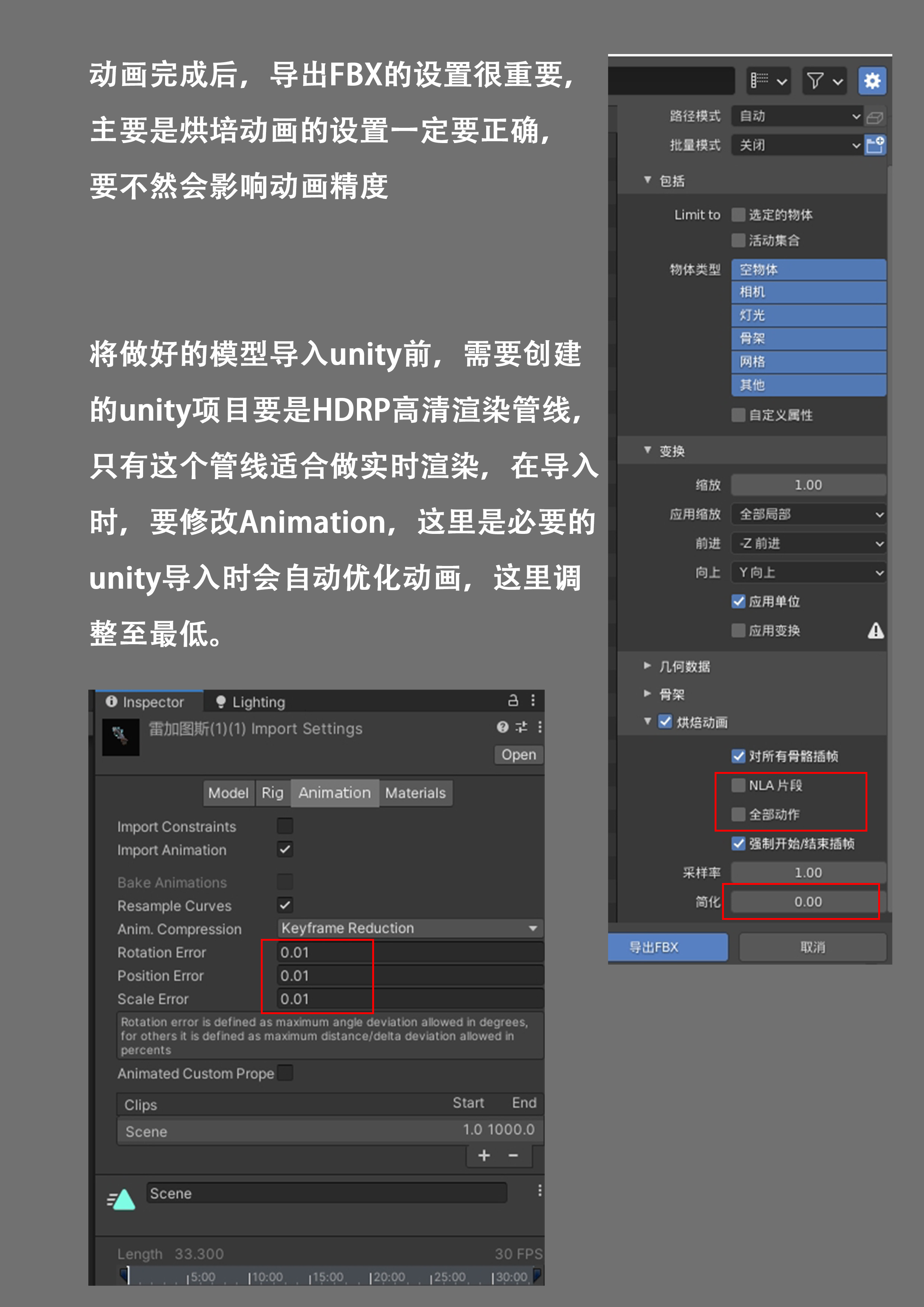924x1307 pixels.
Task: Enable the NLA 片段 checkbox
Action: pyautogui.click(x=738, y=785)
